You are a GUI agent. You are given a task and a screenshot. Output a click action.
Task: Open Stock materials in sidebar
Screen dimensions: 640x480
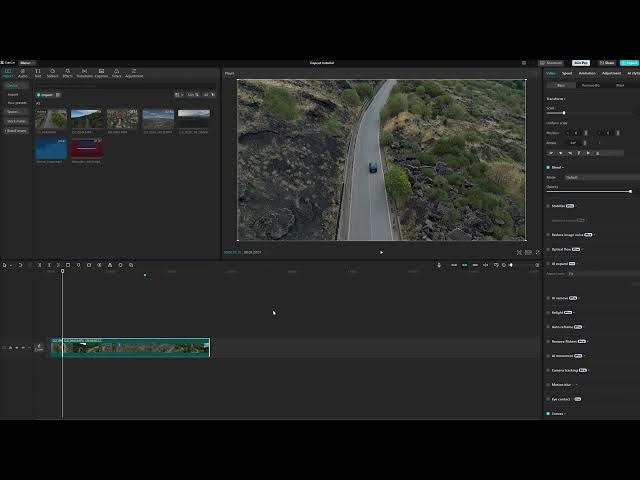pos(16,121)
